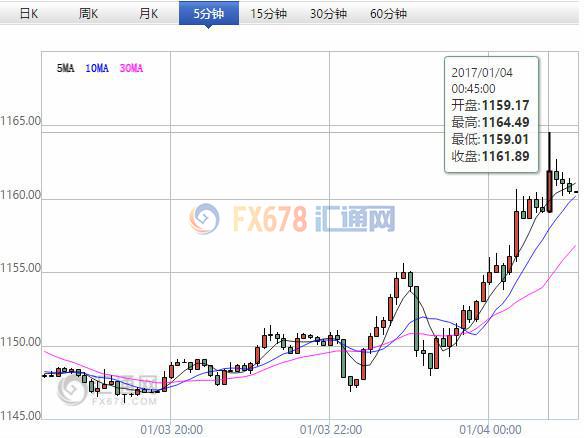
Task: Click the FX678 汇通网 watermark text
Action: pos(314,219)
